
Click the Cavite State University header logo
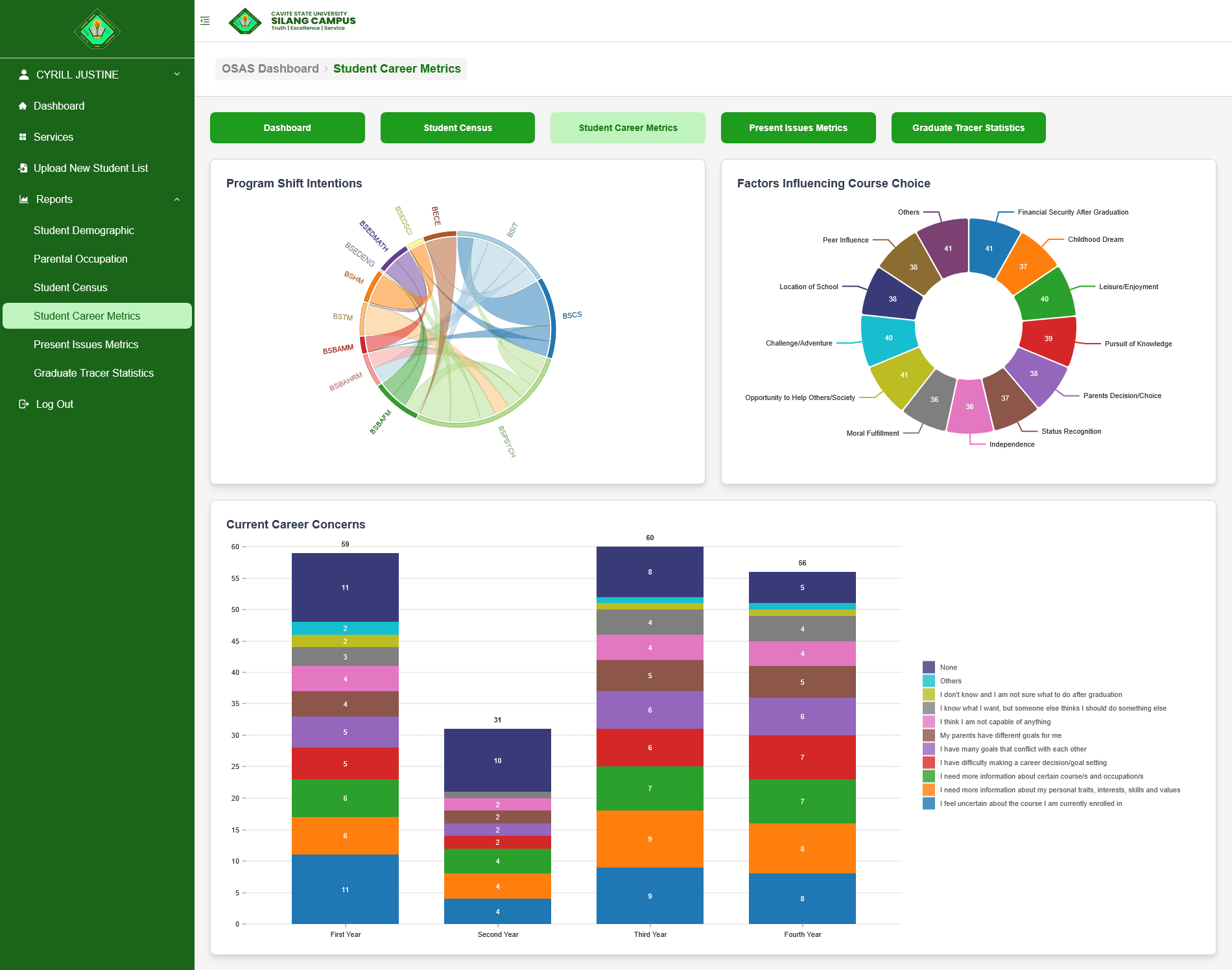pyautogui.click(x=245, y=21)
